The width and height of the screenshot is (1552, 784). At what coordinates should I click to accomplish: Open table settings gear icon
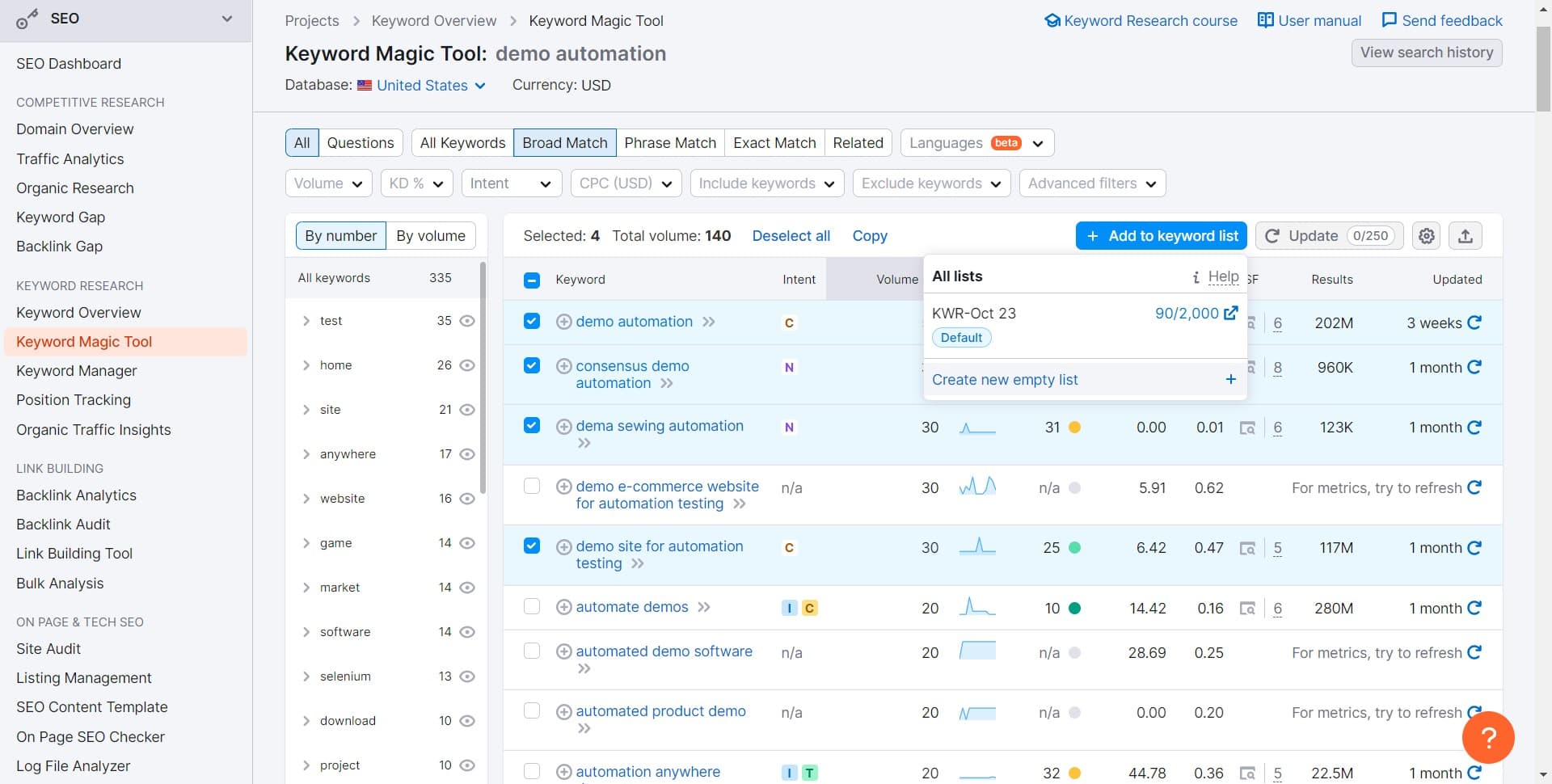1427,236
